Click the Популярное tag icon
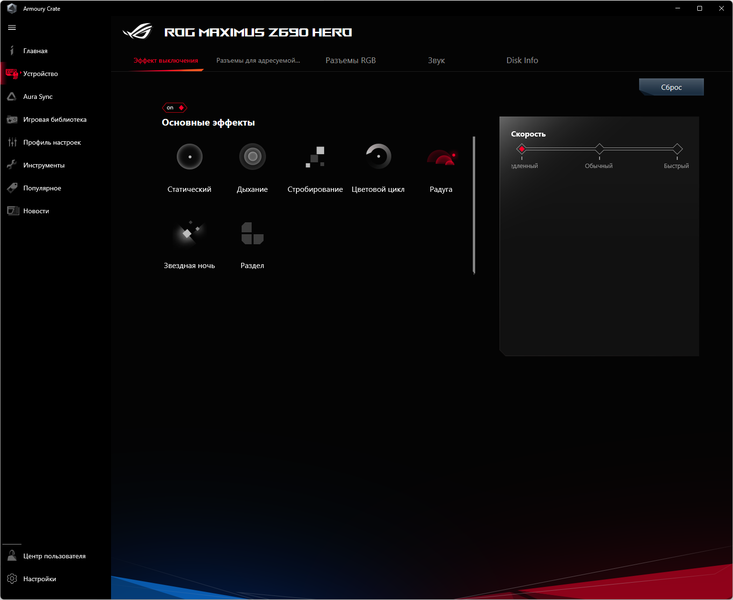This screenshot has width=733, height=600. 12,188
